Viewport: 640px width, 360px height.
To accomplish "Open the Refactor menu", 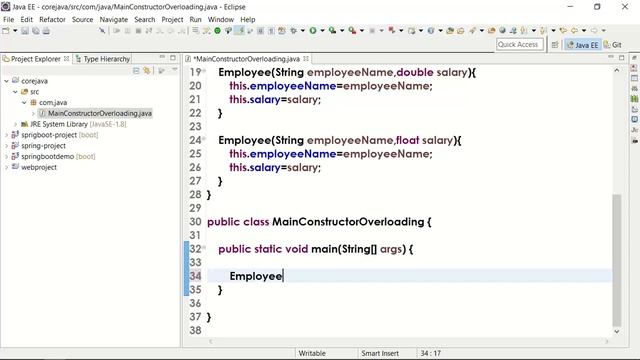I will coord(52,19).
